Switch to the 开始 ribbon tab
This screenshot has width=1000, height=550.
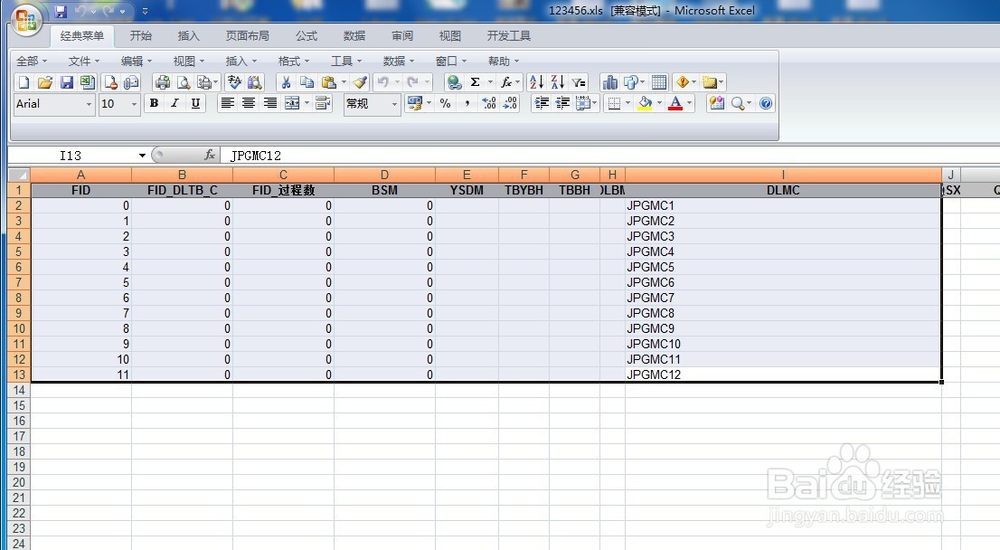coord(140,36)
